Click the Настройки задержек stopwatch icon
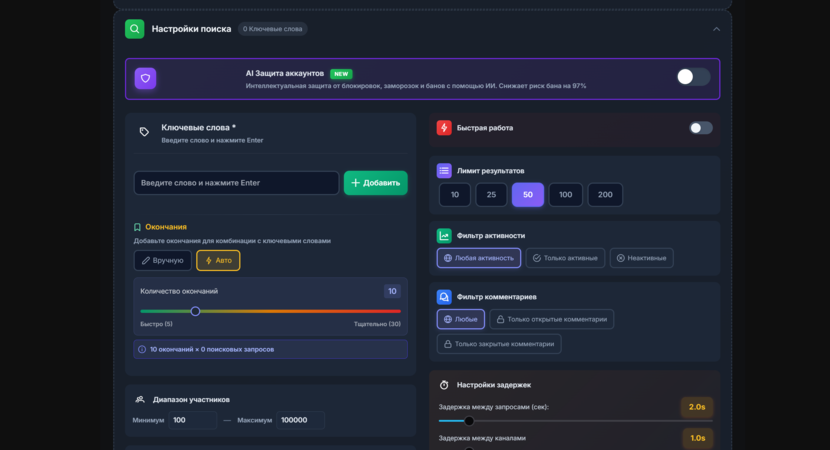The height and width of the screenshot is (450, 830). tap(444, 385)
